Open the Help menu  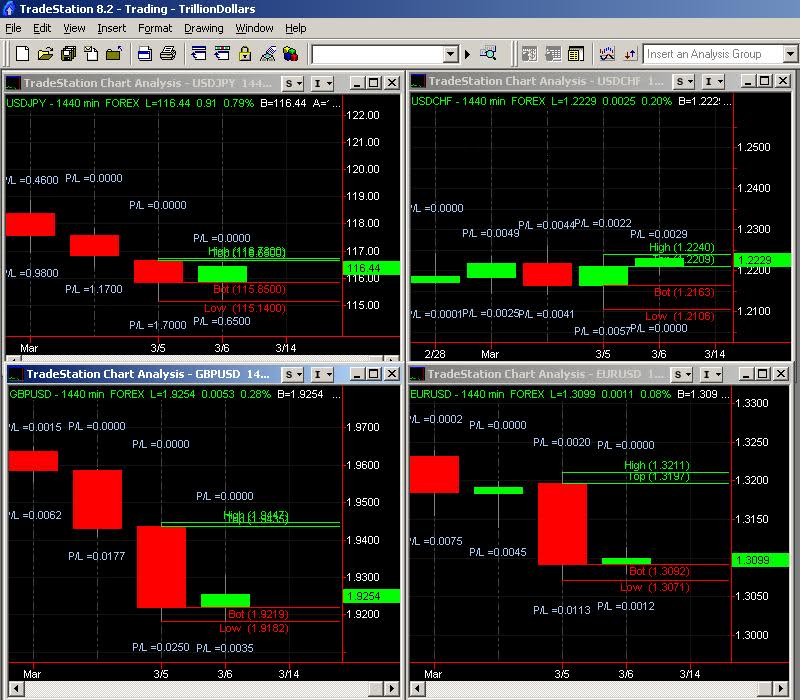click(295, 28)
